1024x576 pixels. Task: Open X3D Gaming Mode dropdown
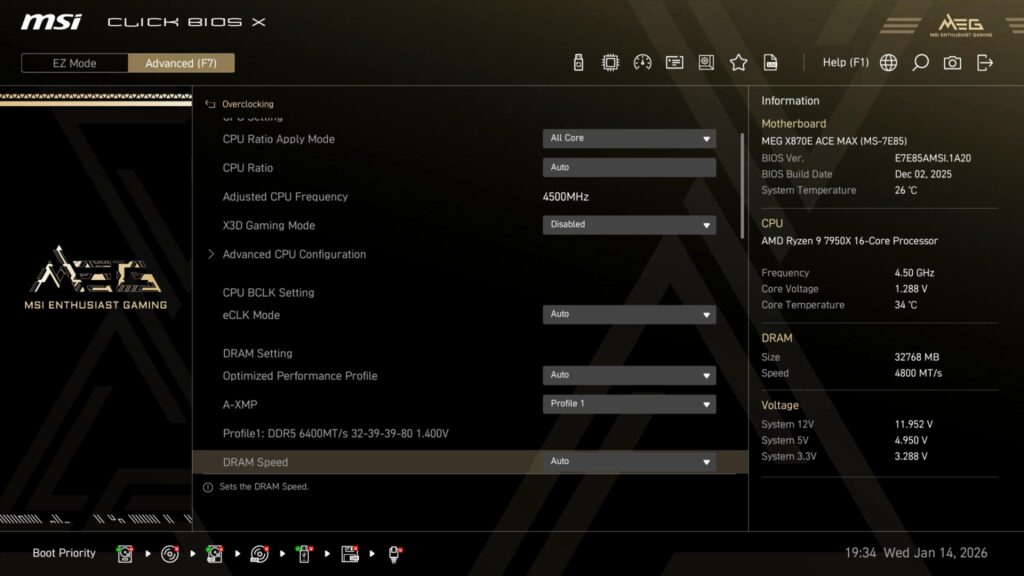pos(629,225)
